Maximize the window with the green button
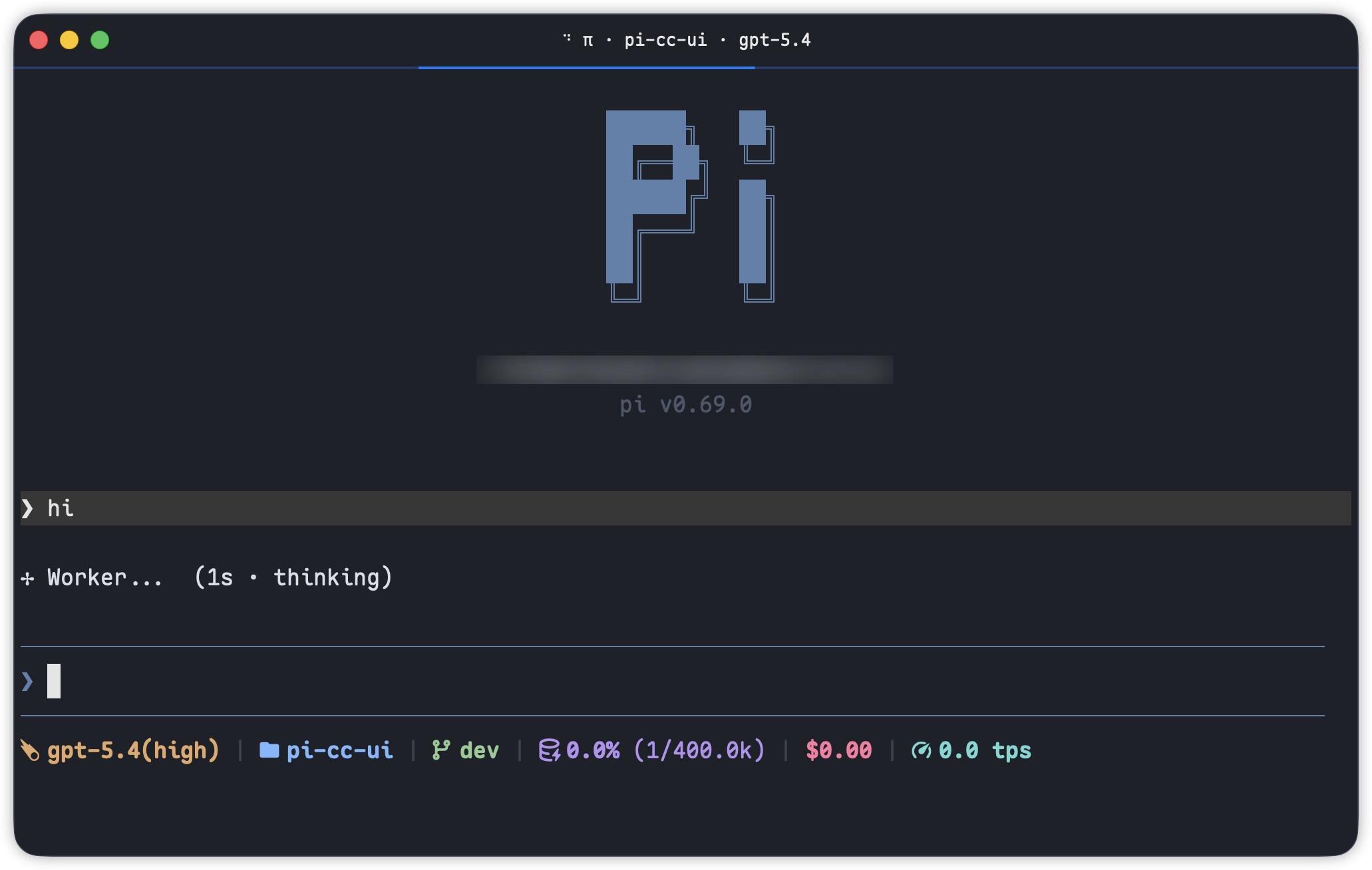This screenshot has height=870, width=1372. pyautogui.click(x=100, y=40)
